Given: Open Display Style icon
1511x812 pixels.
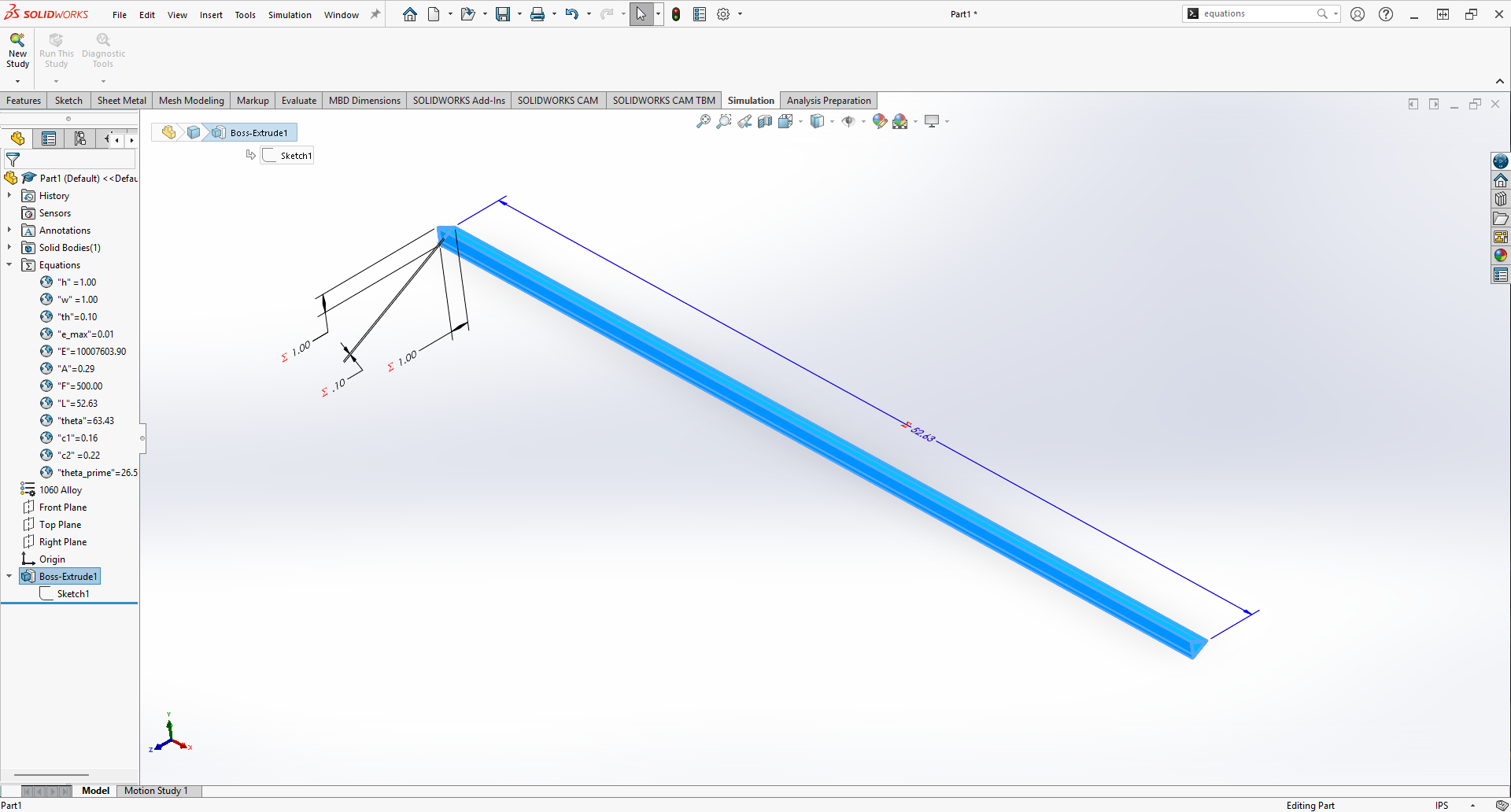Looking at the screenshot, I should pyautogui.click(x=818, y=121).
